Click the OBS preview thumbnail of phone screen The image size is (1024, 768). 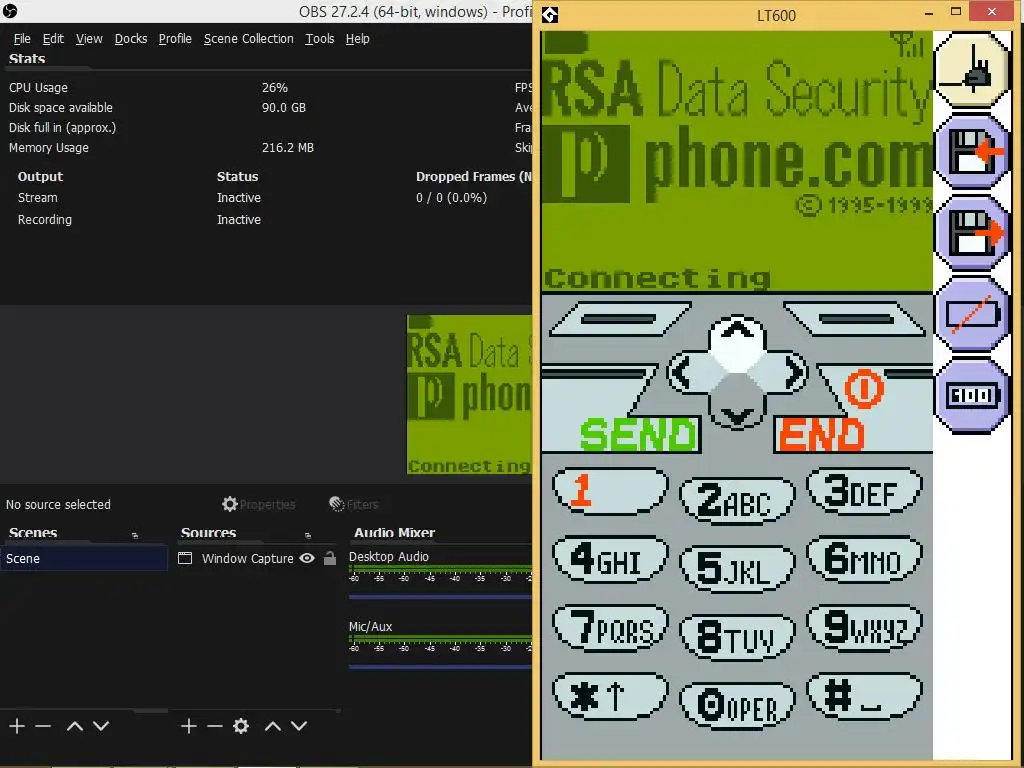(x=470, y=394)
